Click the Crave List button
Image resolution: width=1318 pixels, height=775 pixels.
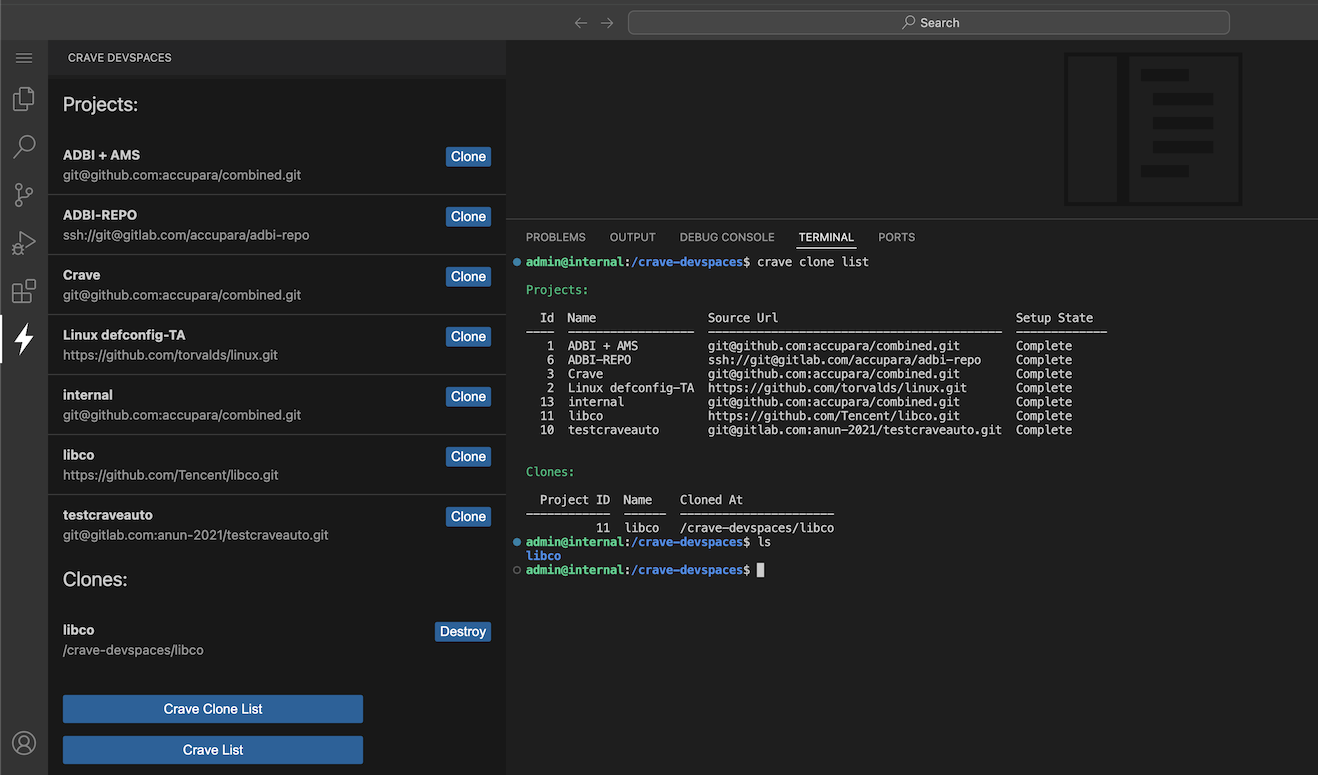[x=213, y=750]
